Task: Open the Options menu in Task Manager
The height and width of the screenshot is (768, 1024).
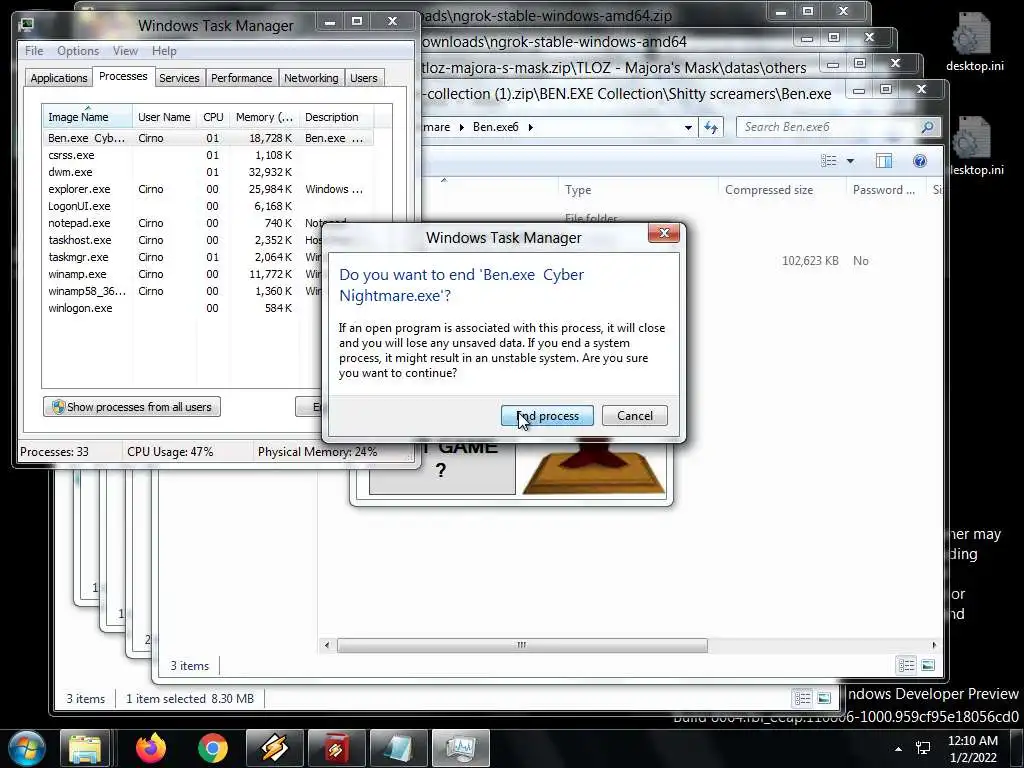Action: coord(78,51)
